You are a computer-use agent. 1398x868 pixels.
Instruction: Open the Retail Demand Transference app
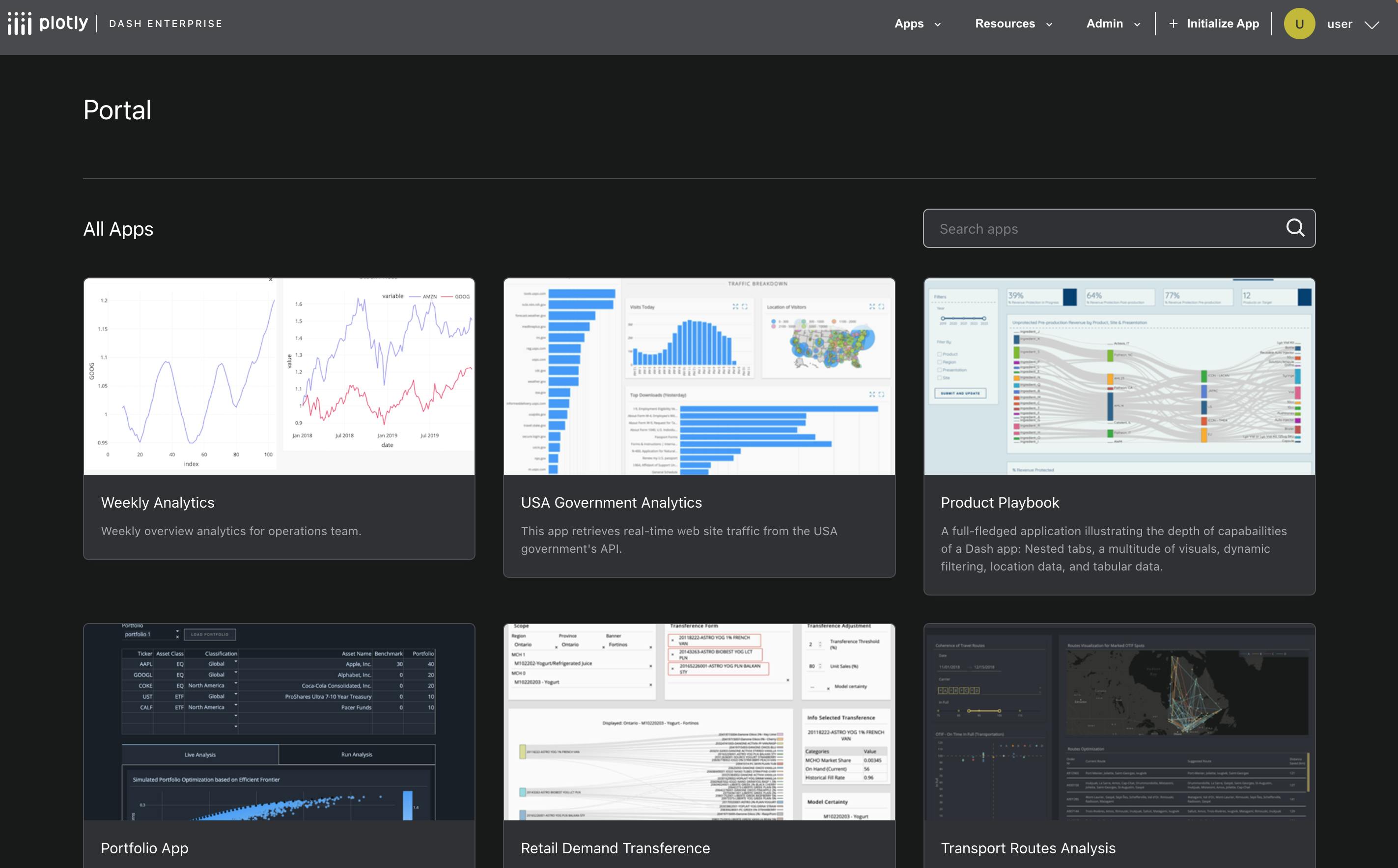click(615, 848)
